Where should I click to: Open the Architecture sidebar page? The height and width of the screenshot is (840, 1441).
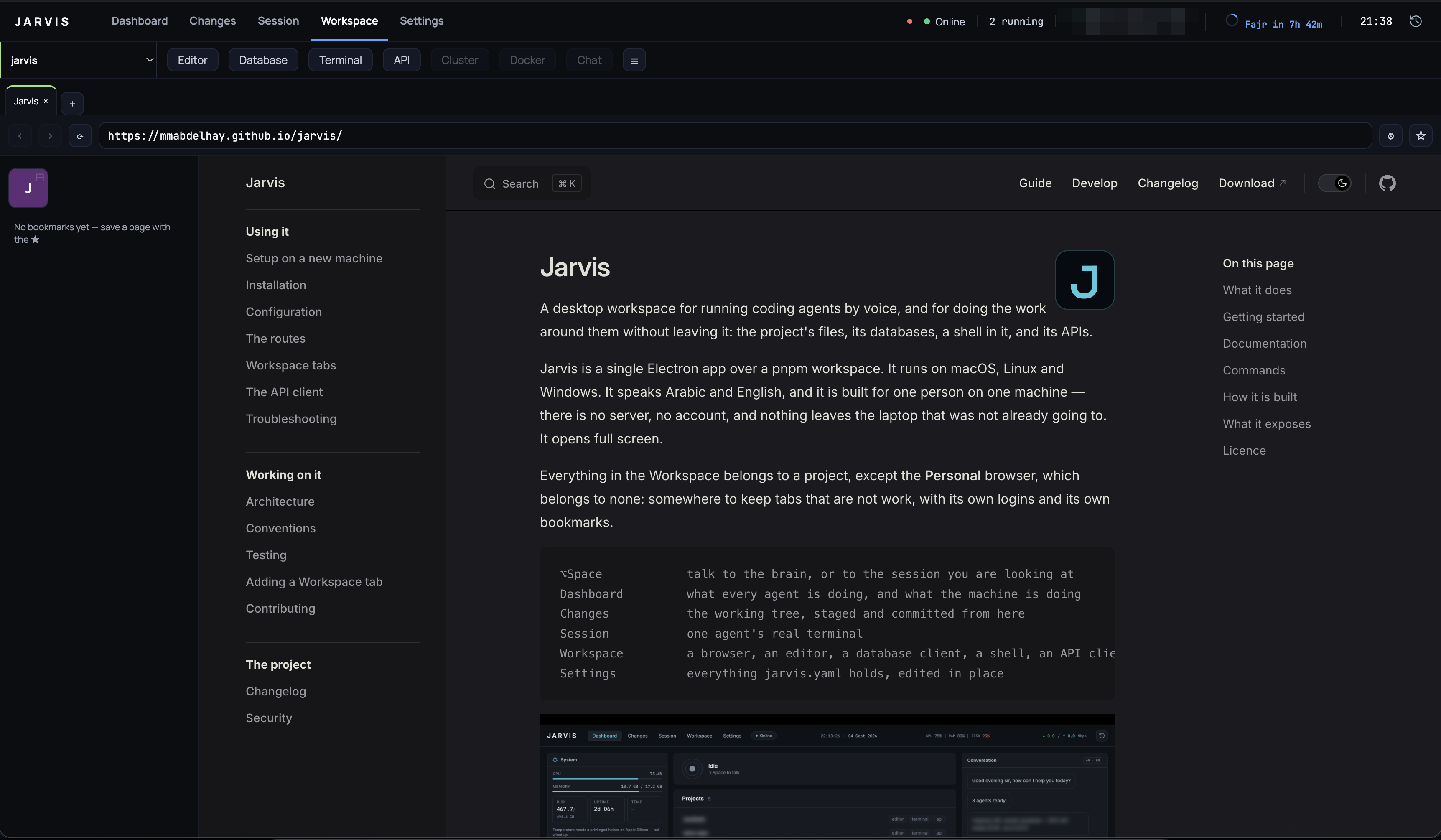280,501
